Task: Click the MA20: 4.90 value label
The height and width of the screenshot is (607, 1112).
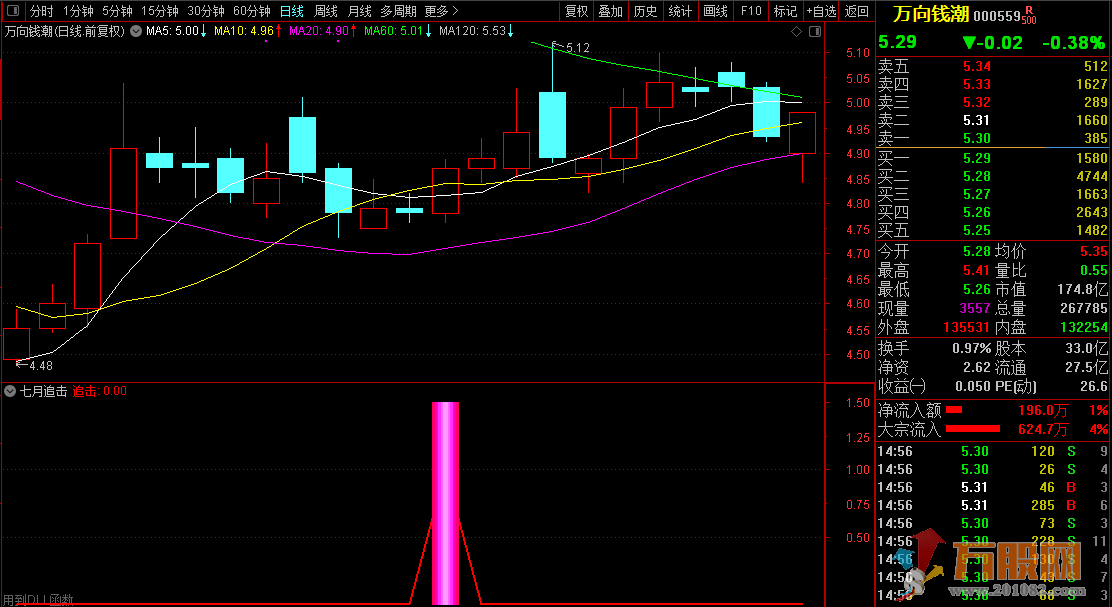Action: pos(323,31)
